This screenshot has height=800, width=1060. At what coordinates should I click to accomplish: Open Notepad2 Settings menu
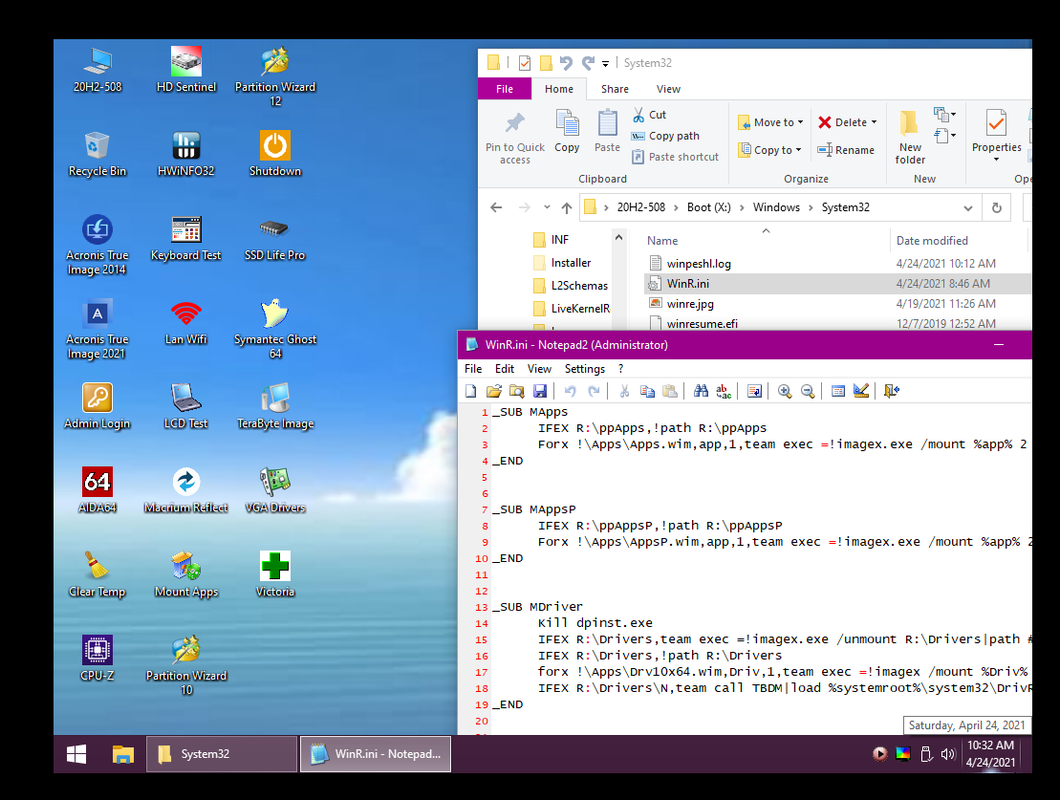(x=585, y=369)
